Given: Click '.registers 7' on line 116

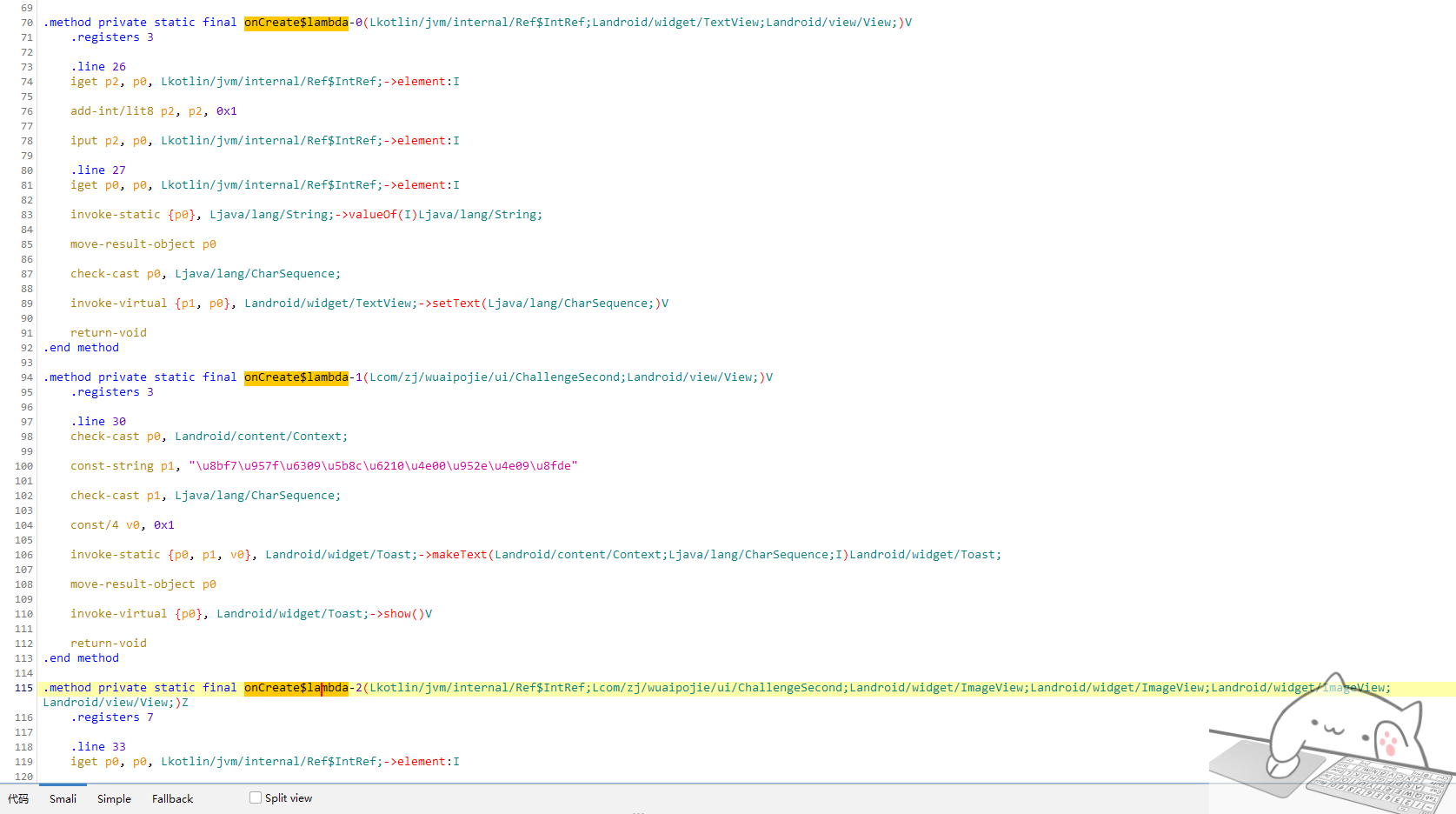Looking at the screenshot, I should click(x=112, y=717).
